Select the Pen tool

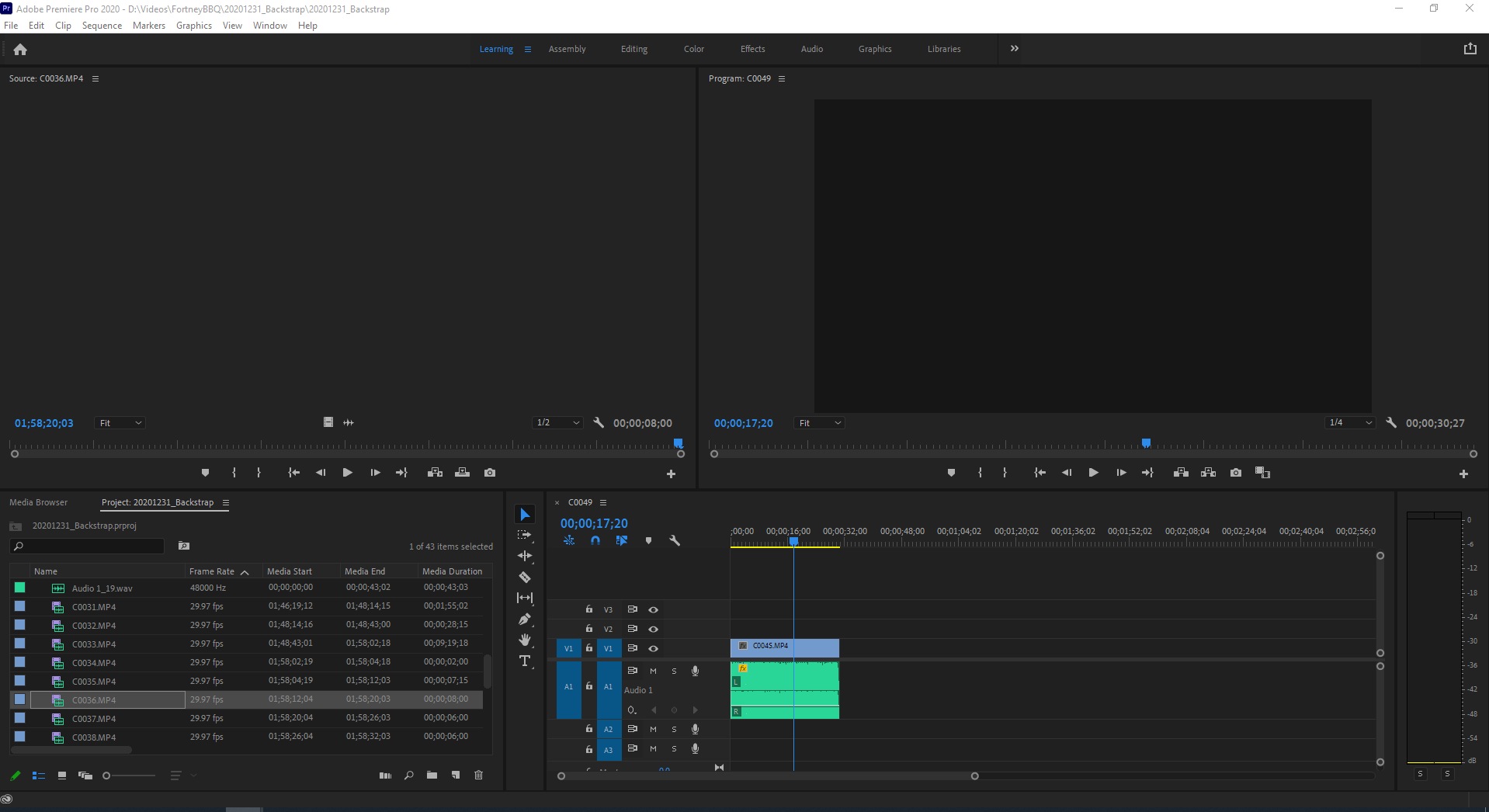tap(525, 619)
